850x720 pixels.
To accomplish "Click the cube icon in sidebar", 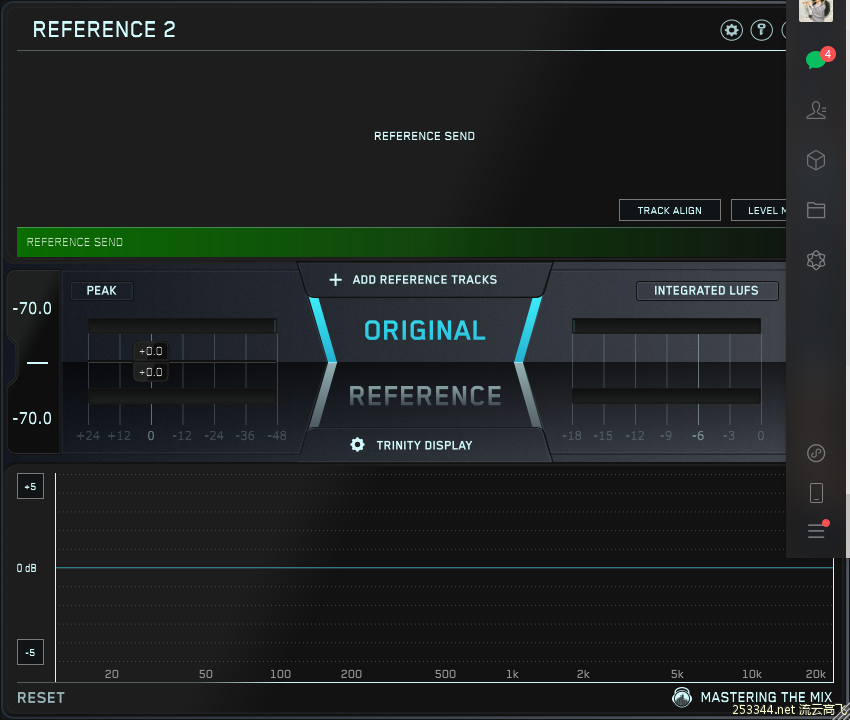I will pyautogui.click(x=816, y=160).
